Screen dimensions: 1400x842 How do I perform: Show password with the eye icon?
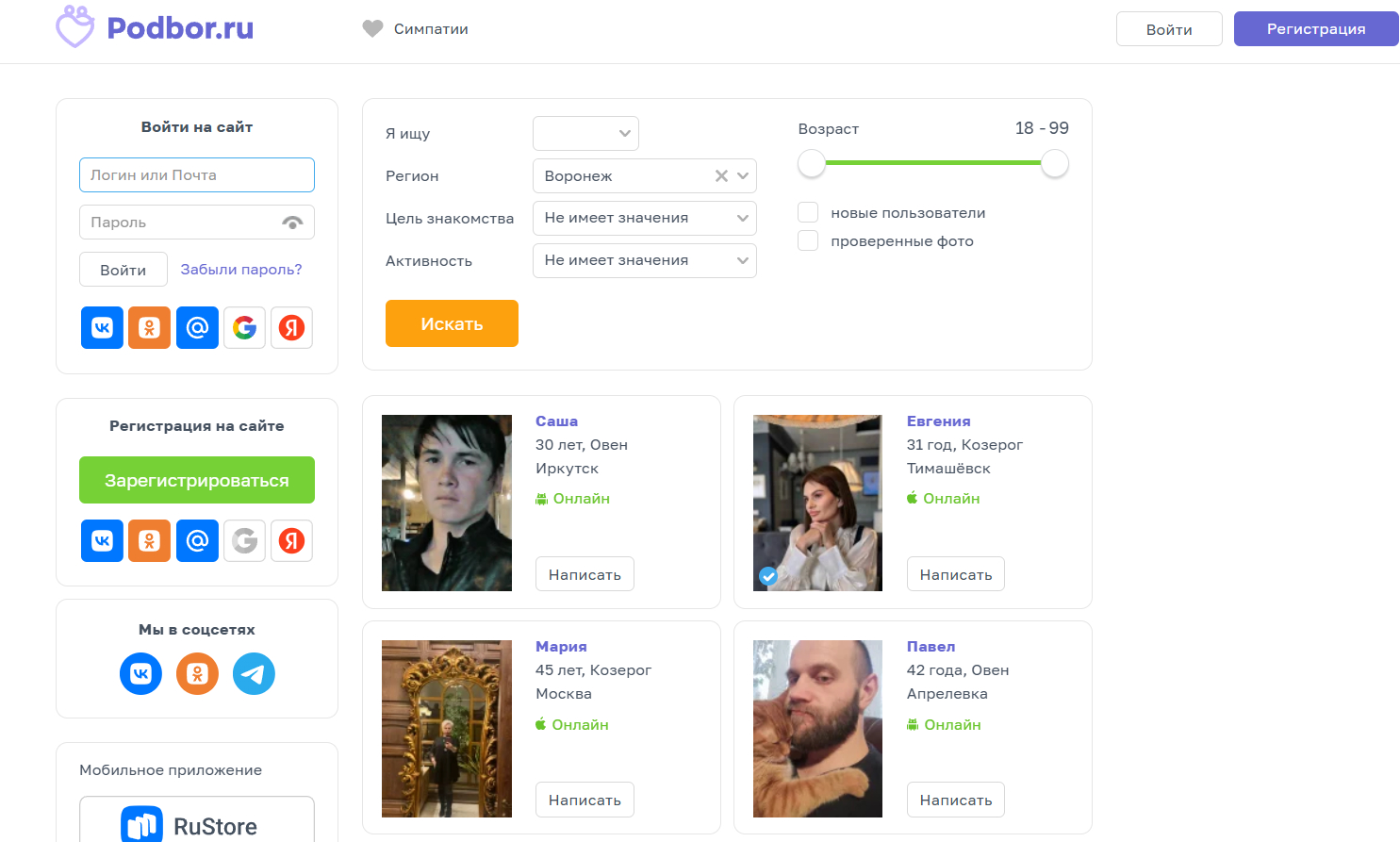coord(292,223)
